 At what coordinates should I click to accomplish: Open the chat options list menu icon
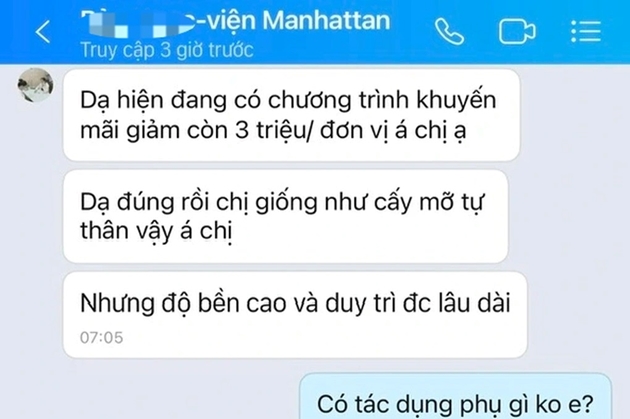pos(586,31)
